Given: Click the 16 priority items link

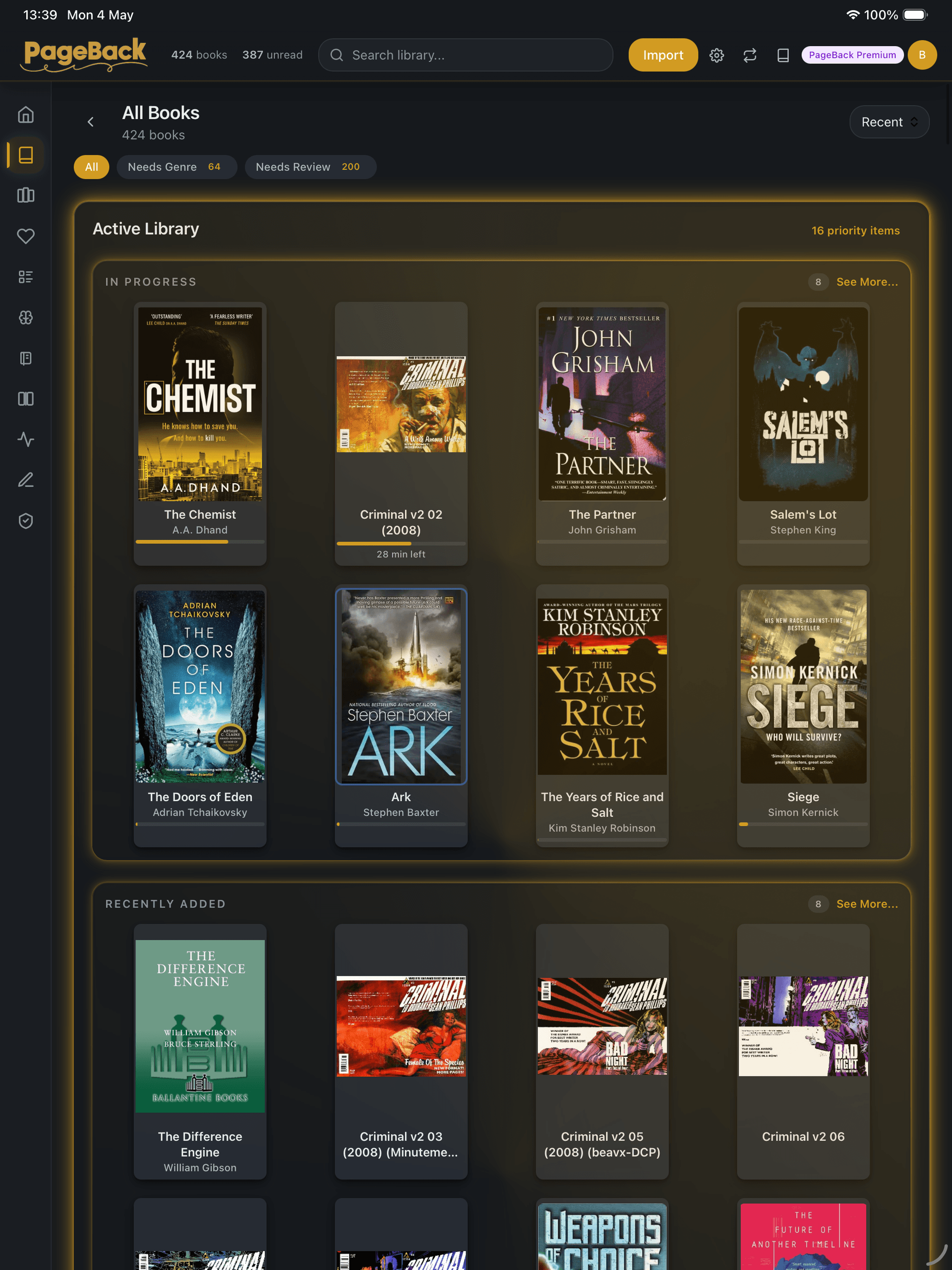Looking at the screenshot, I should (x=855, y=230).
